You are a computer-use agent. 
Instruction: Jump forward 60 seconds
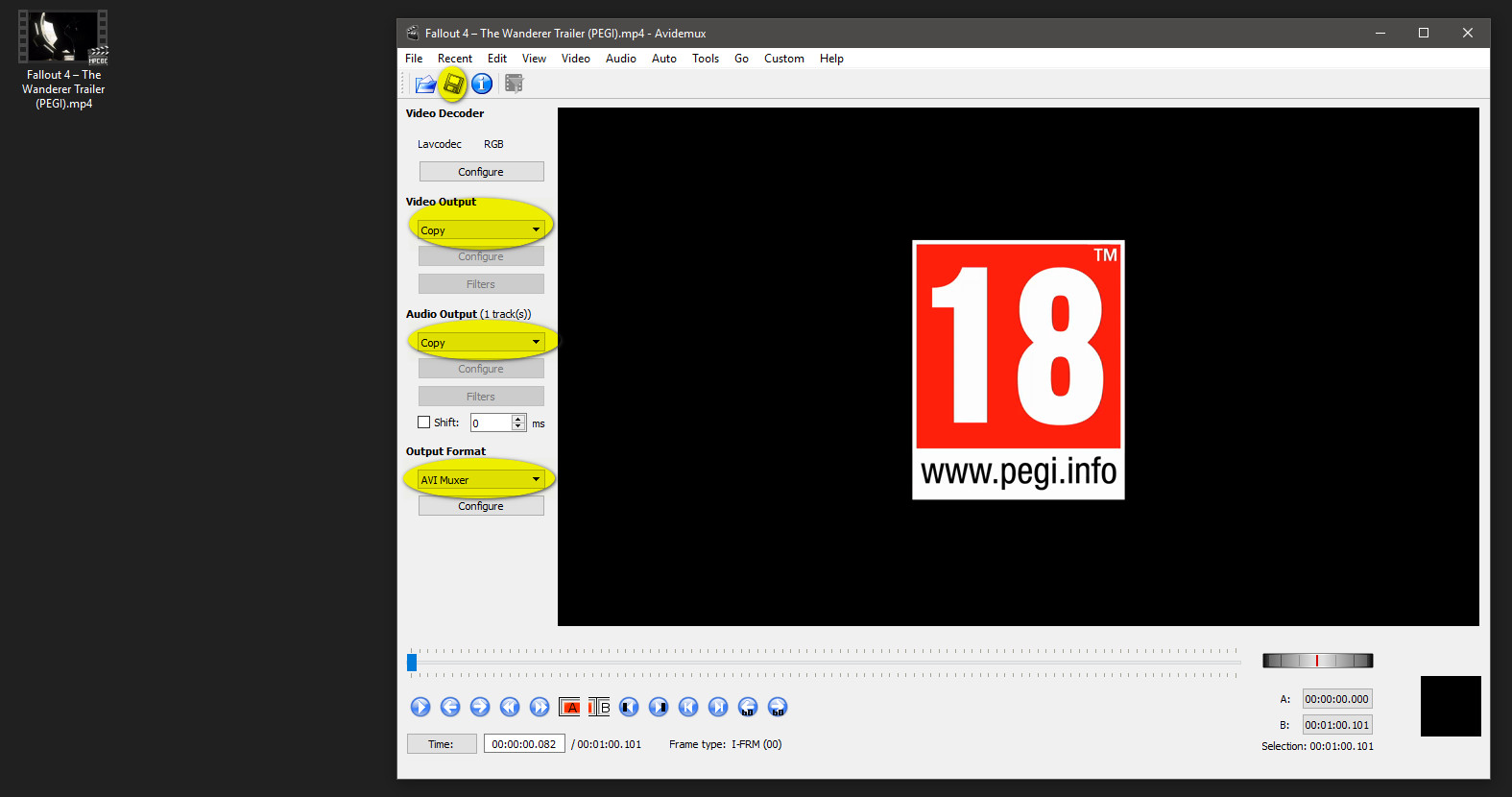tap(778, 707)
